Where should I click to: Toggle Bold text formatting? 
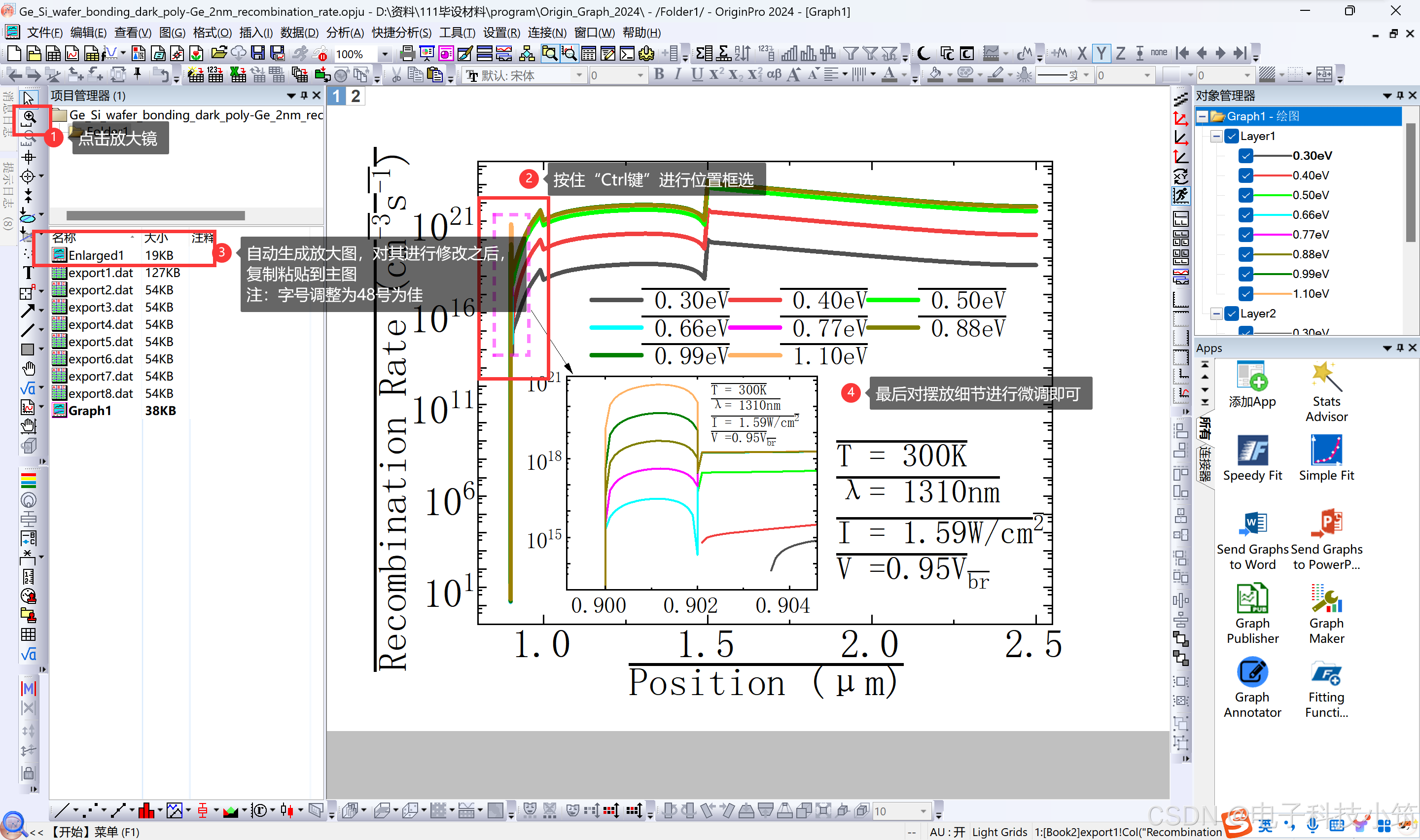tap(659, 75)
